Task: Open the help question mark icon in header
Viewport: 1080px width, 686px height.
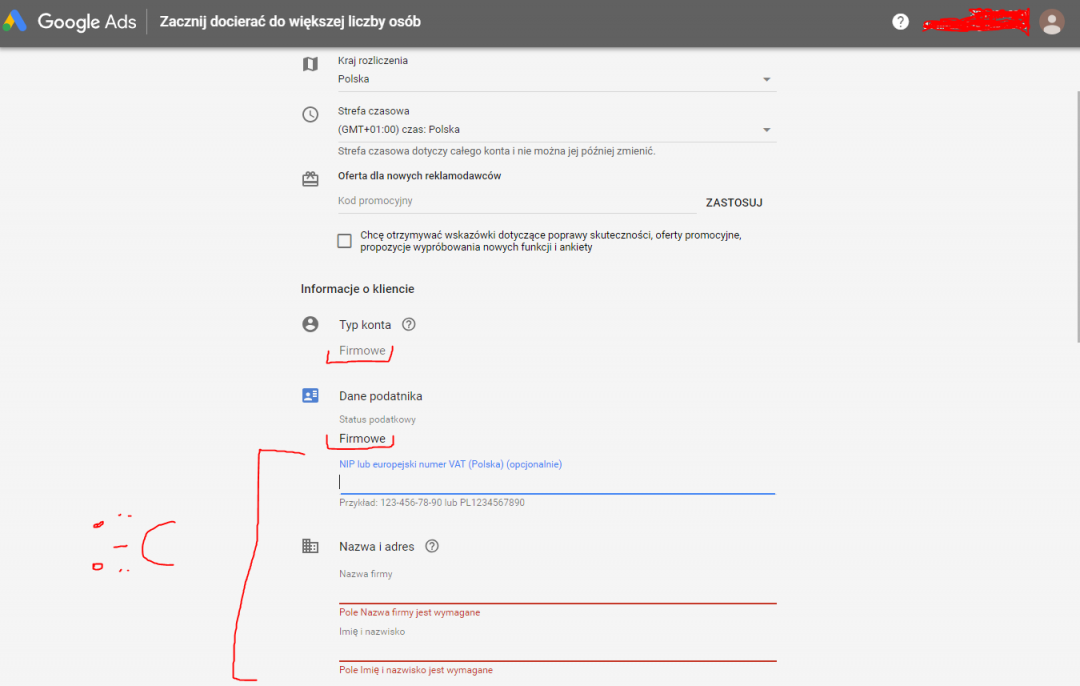Action: point(901,22)
